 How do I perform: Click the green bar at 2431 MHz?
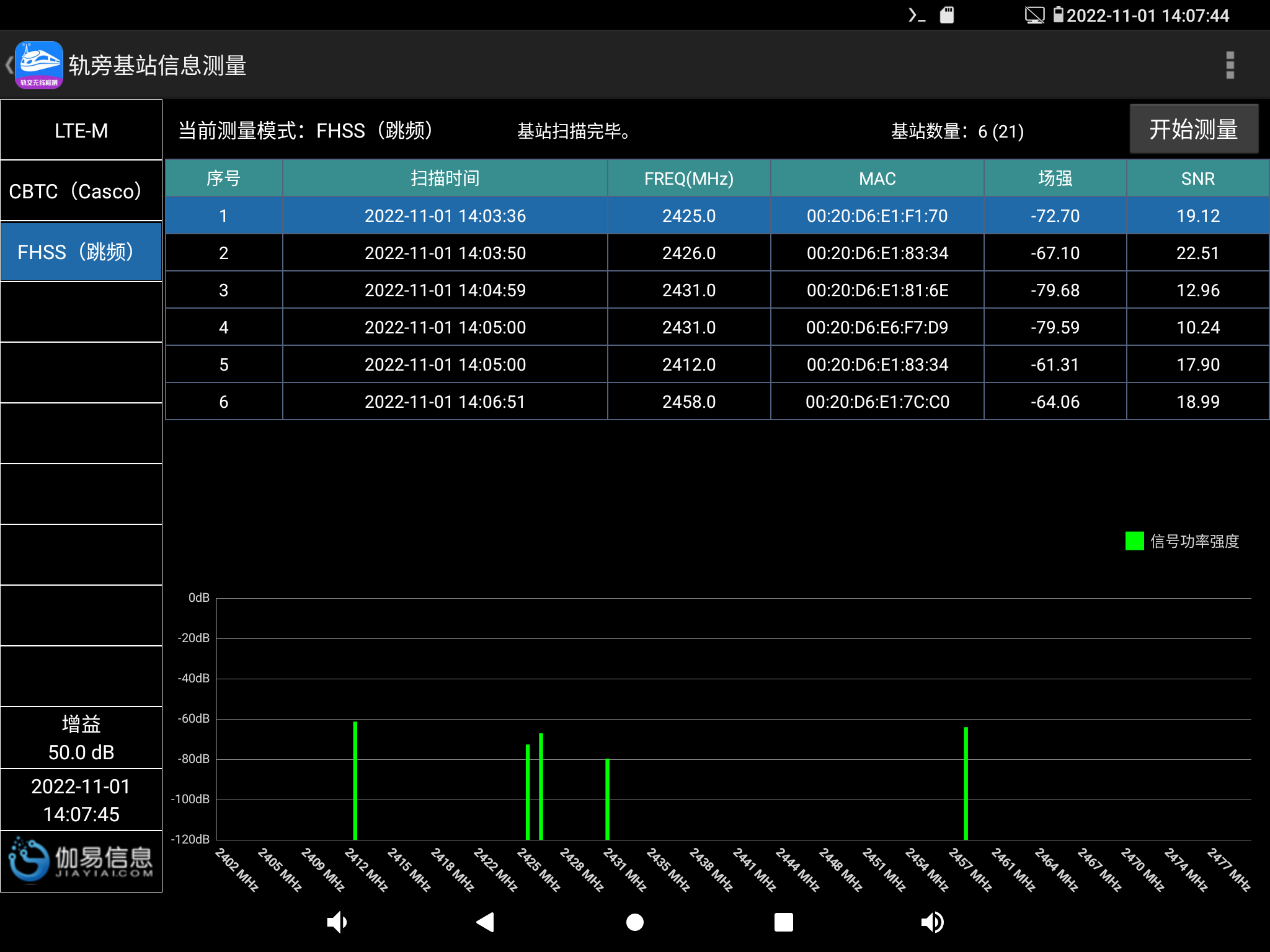pos(608,800)
